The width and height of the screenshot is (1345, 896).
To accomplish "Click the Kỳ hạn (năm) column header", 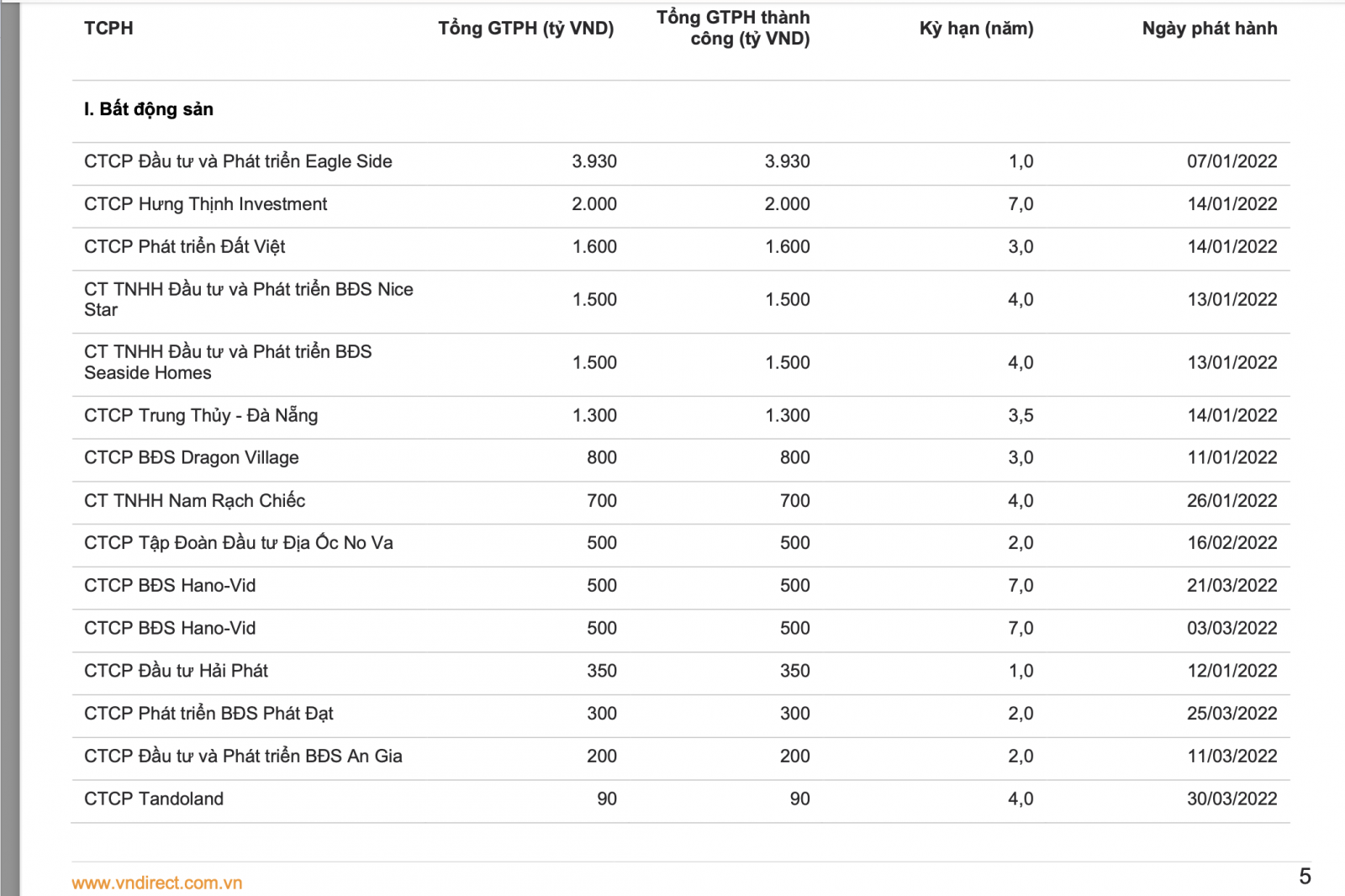I will (976, 28).
